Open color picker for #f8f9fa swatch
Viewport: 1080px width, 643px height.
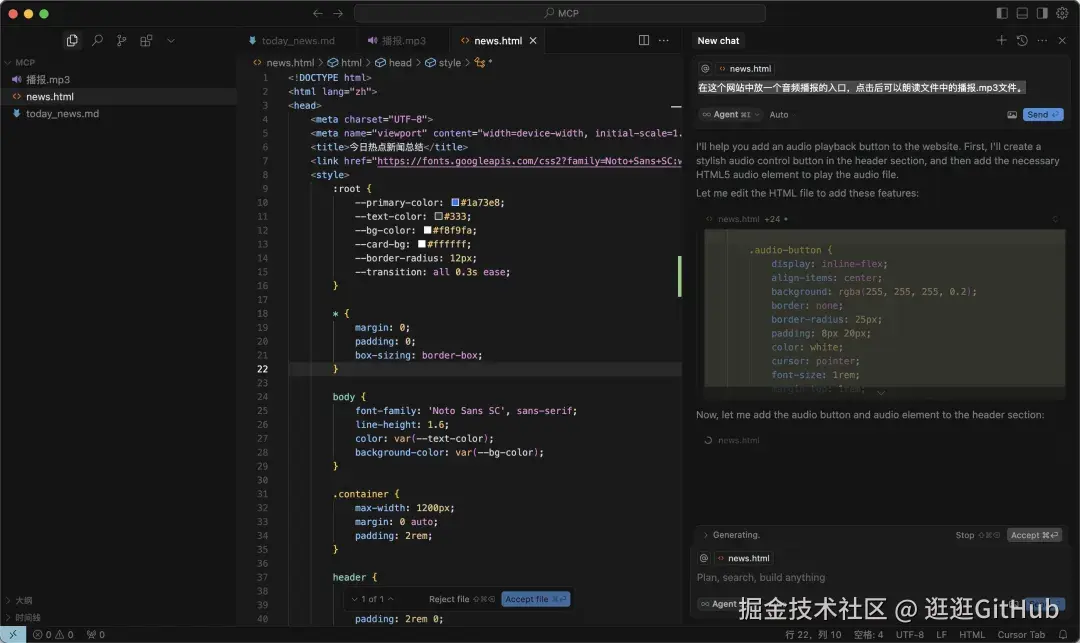coord(428,230)
